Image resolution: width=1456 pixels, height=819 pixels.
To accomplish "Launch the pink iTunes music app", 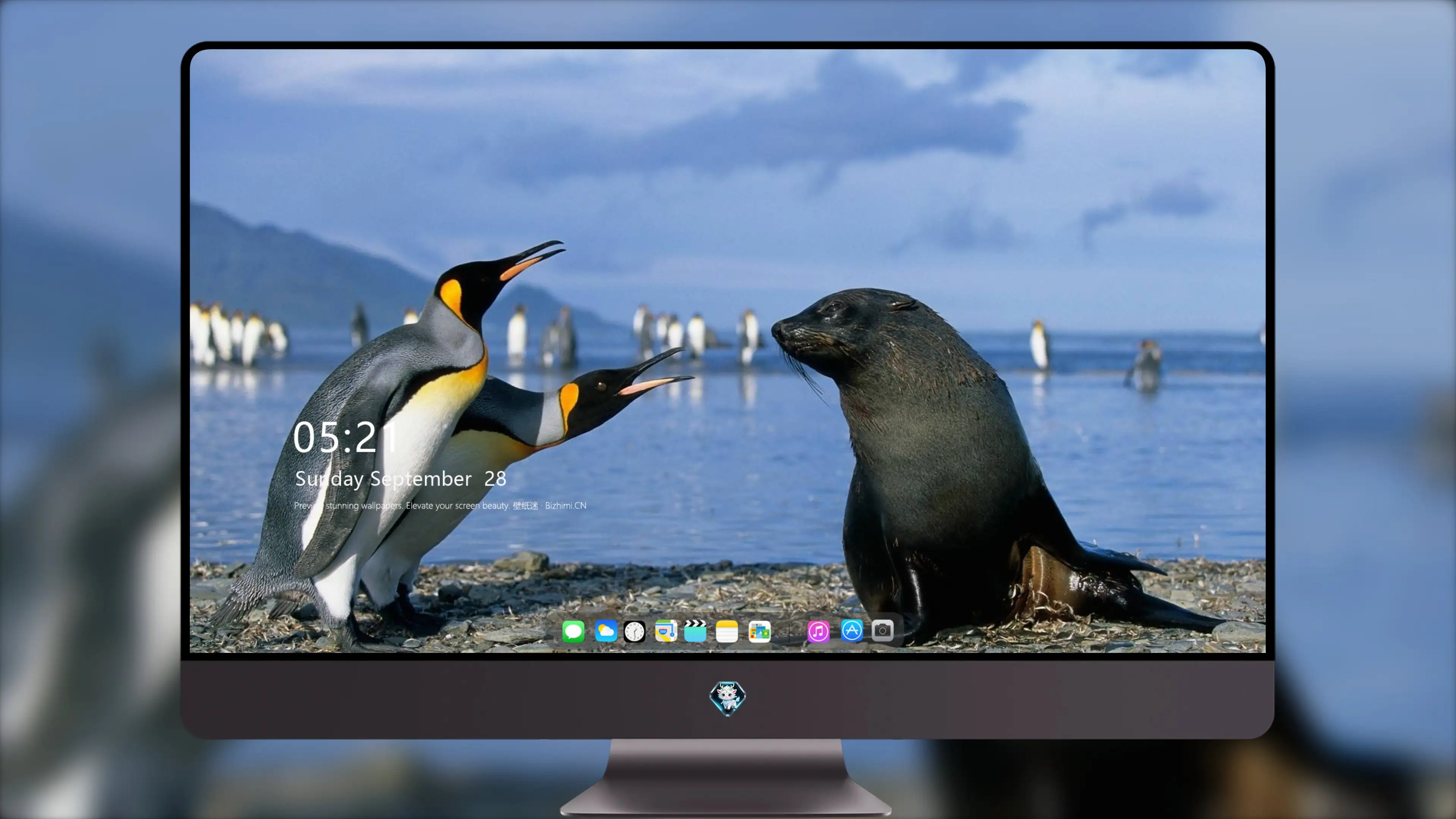I will pyautogui.click(x=818, y=631).
